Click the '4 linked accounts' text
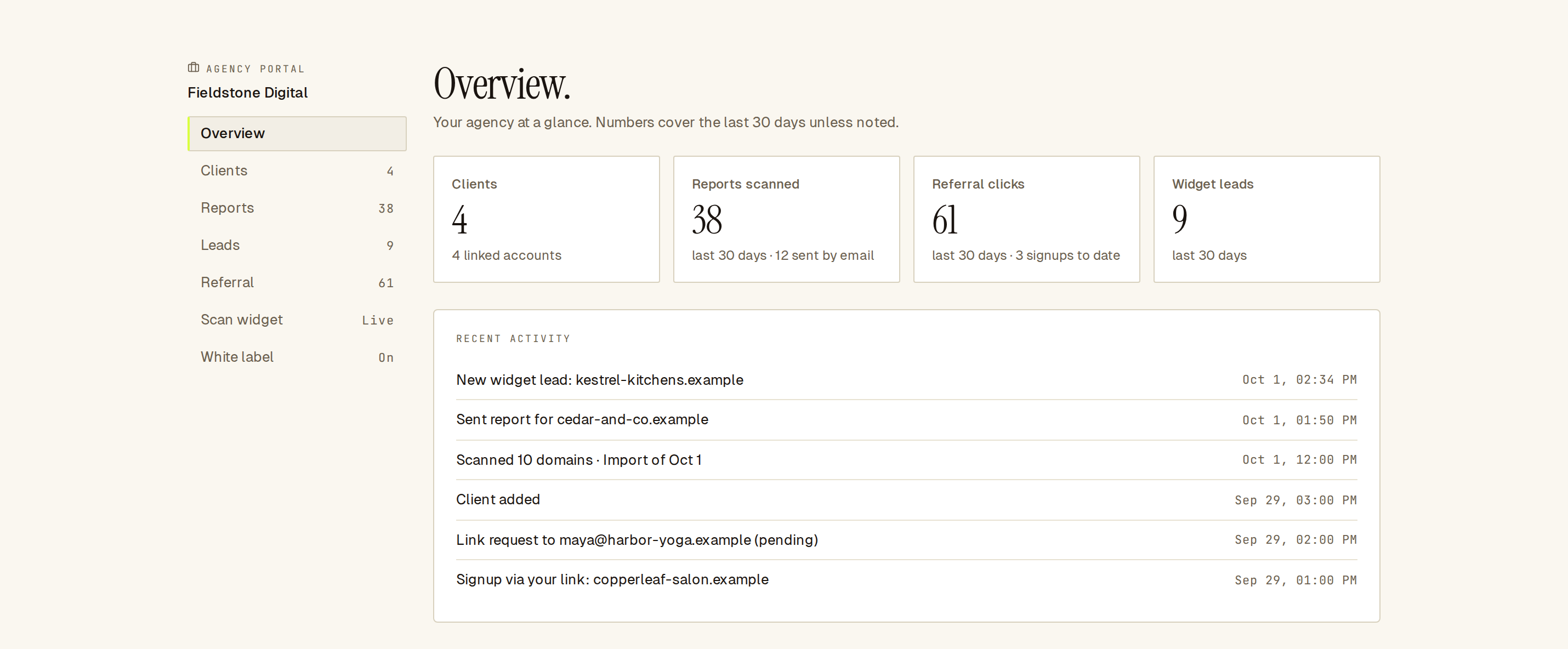This screenshot has height=649, width=1568. coord(507,255)
